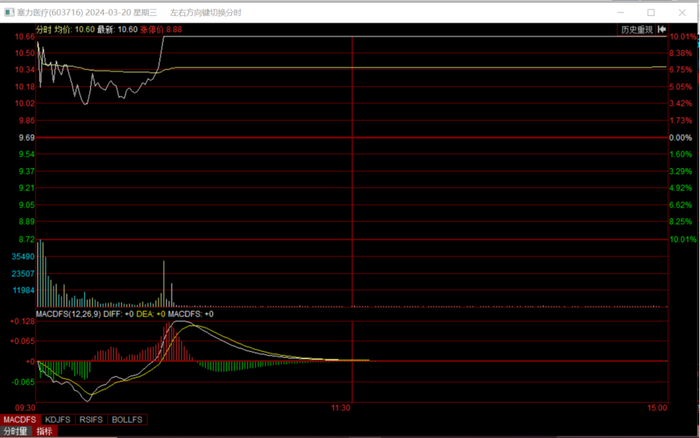This screenshot has width=700, height=438.
Task: Switch to the KDJFS indicator tab
Action: [x=59, y=419]
